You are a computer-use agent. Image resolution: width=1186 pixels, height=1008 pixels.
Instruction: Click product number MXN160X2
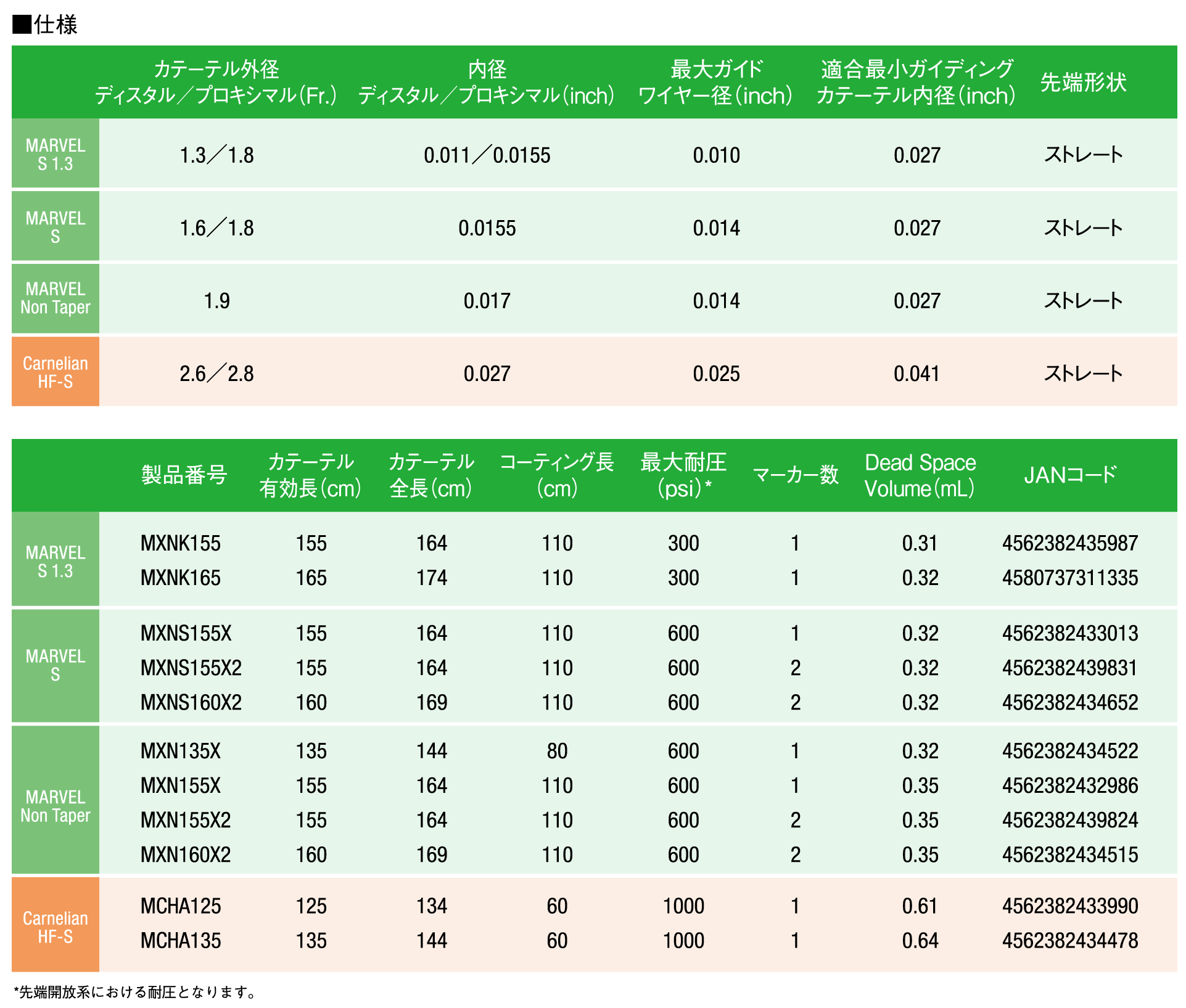[x=185, y=854]
